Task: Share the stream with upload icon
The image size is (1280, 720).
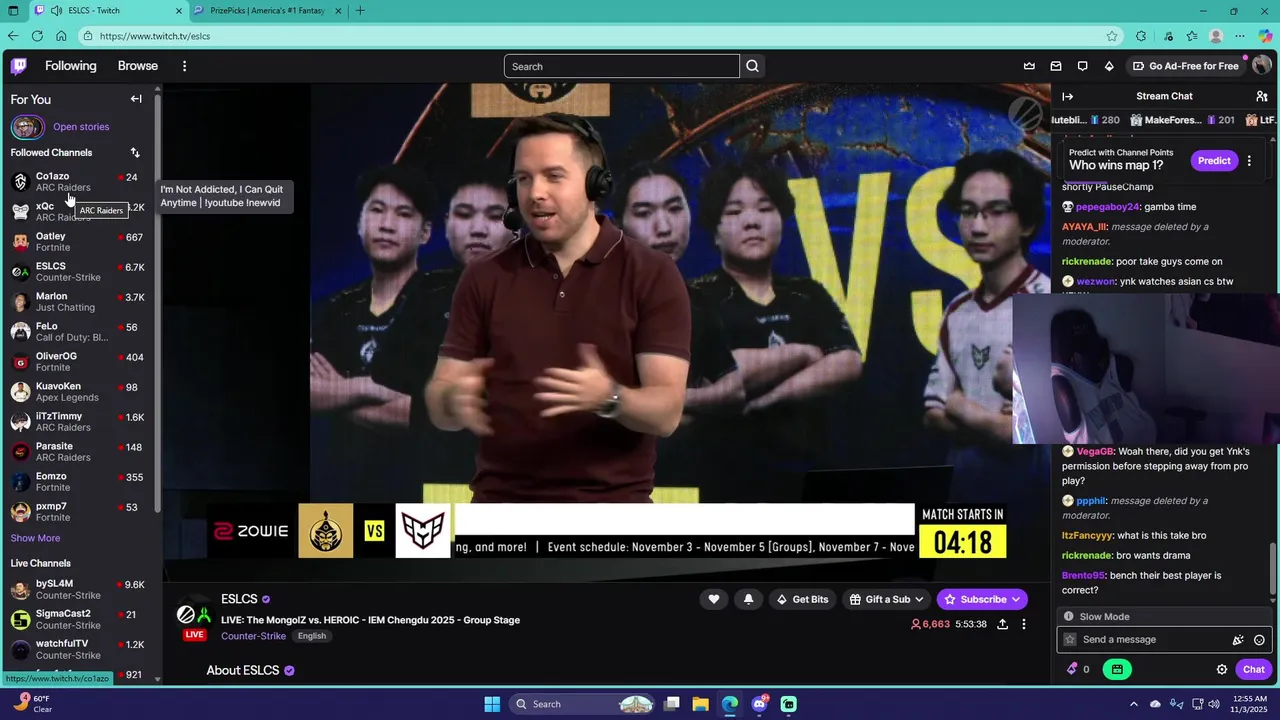Action: coord(1002,624)
